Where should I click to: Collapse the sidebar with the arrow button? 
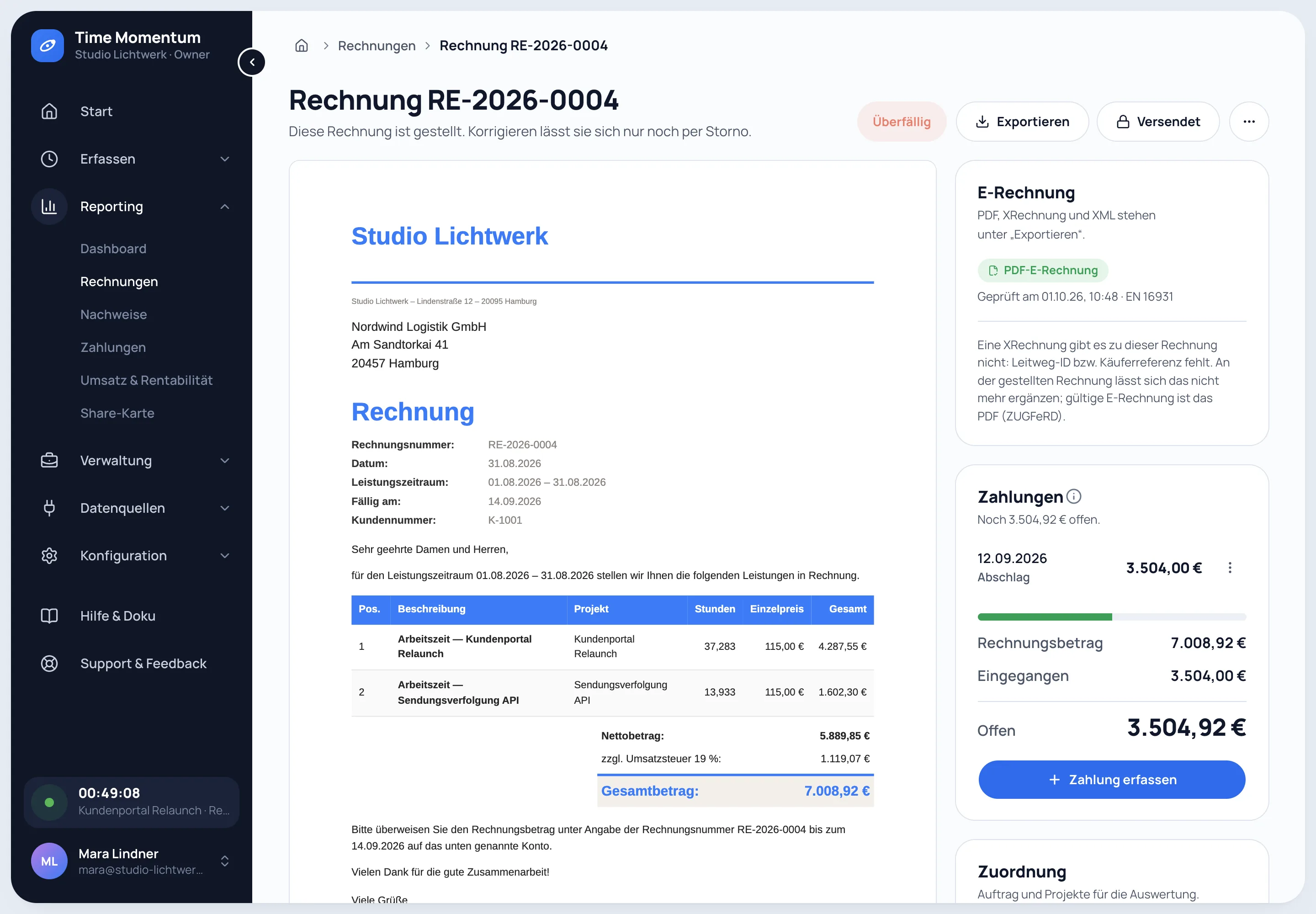[x=252, y=62]
